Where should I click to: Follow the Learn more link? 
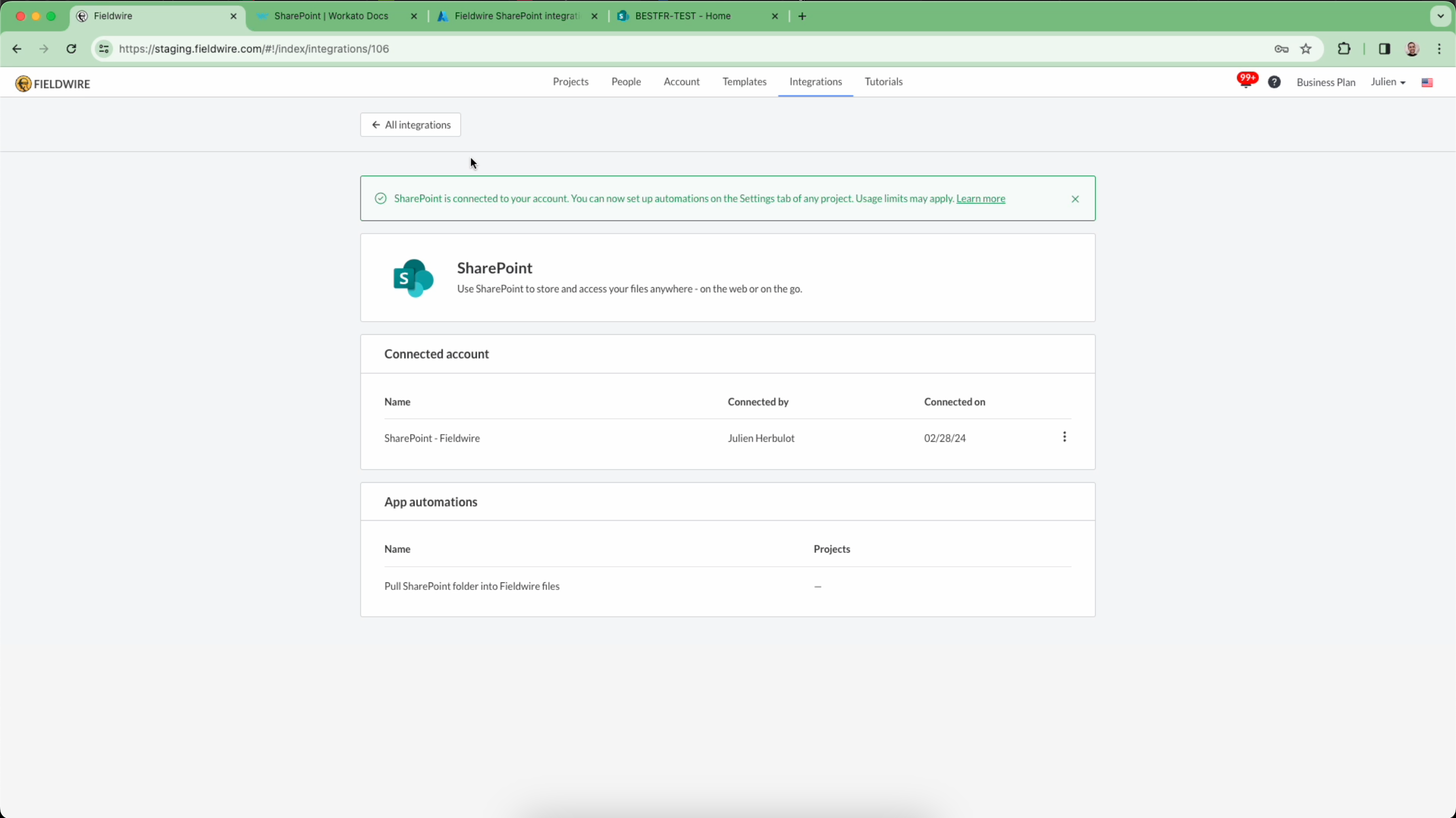(980, 199)
